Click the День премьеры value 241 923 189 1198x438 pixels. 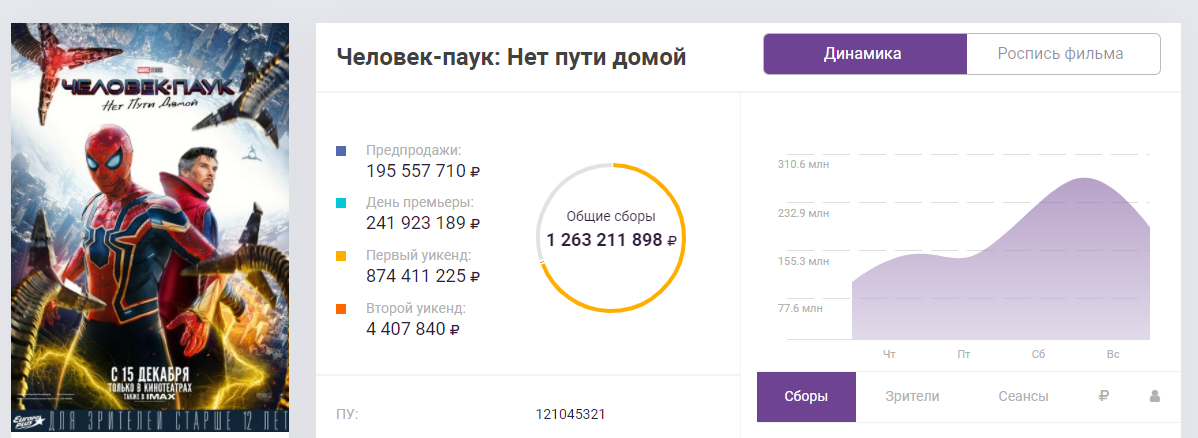click(x=423, y=223)
